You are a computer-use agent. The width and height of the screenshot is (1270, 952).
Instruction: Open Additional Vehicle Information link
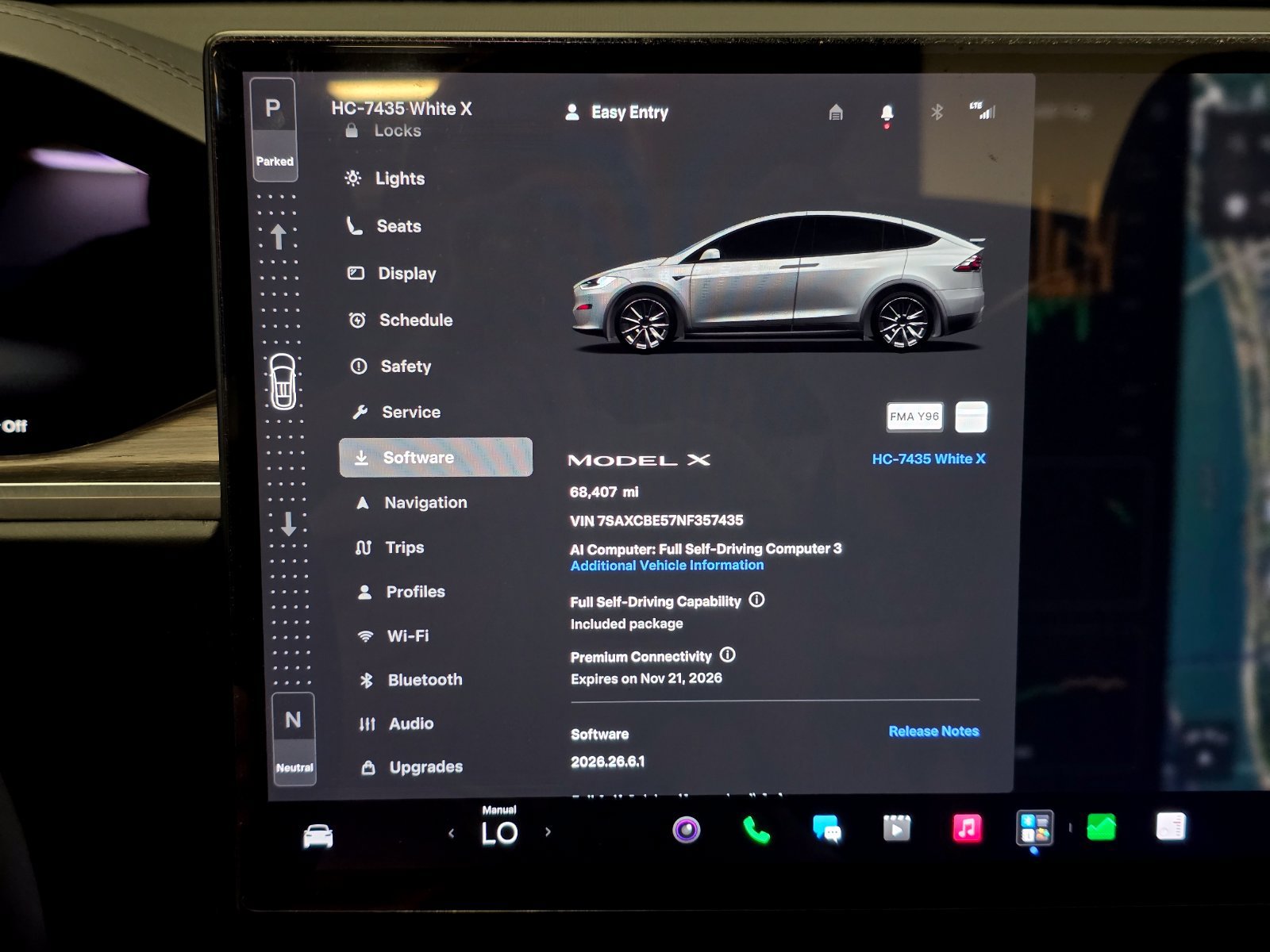pyautogui.click(x=667, y=566)
